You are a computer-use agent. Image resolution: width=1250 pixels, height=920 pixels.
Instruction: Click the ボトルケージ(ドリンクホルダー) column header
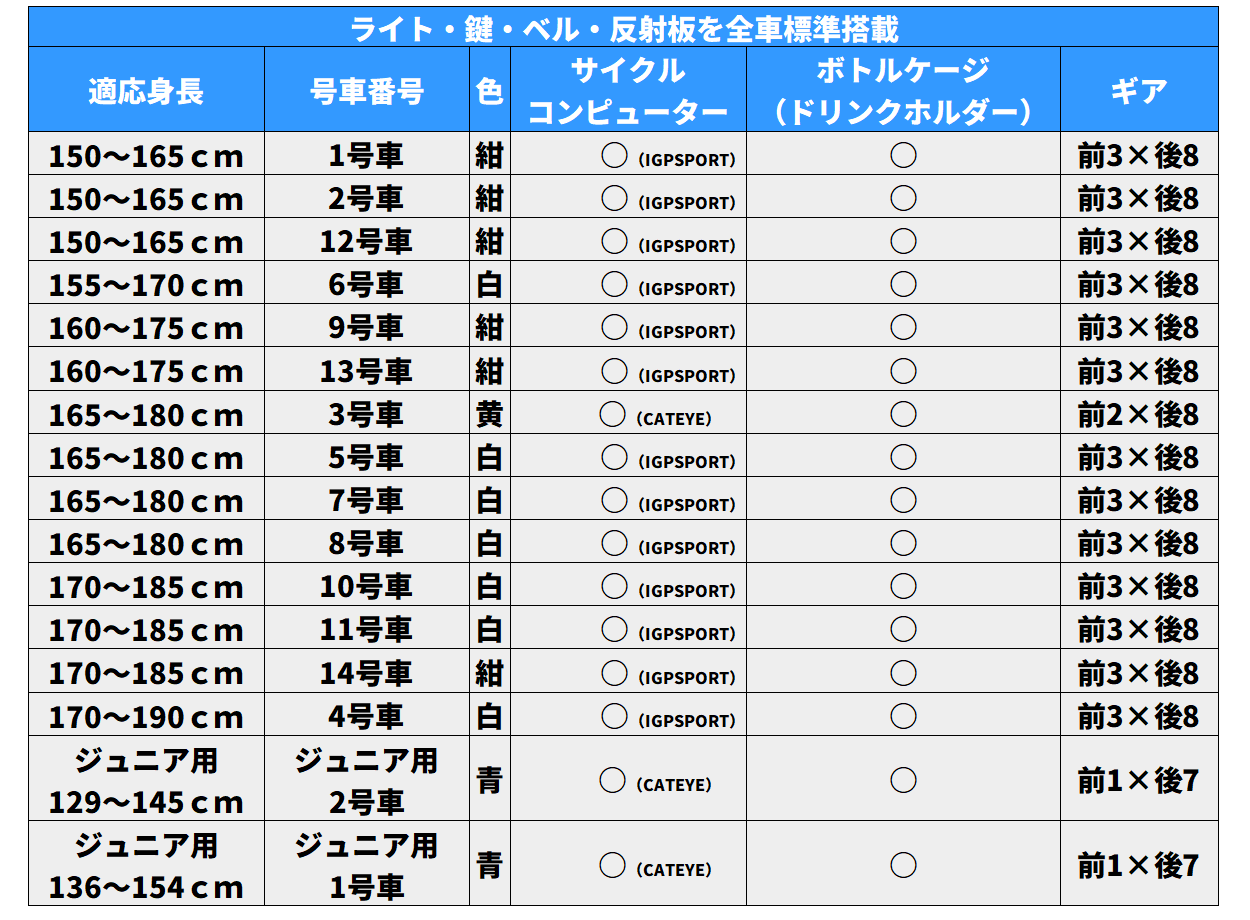tap(903, 91)
